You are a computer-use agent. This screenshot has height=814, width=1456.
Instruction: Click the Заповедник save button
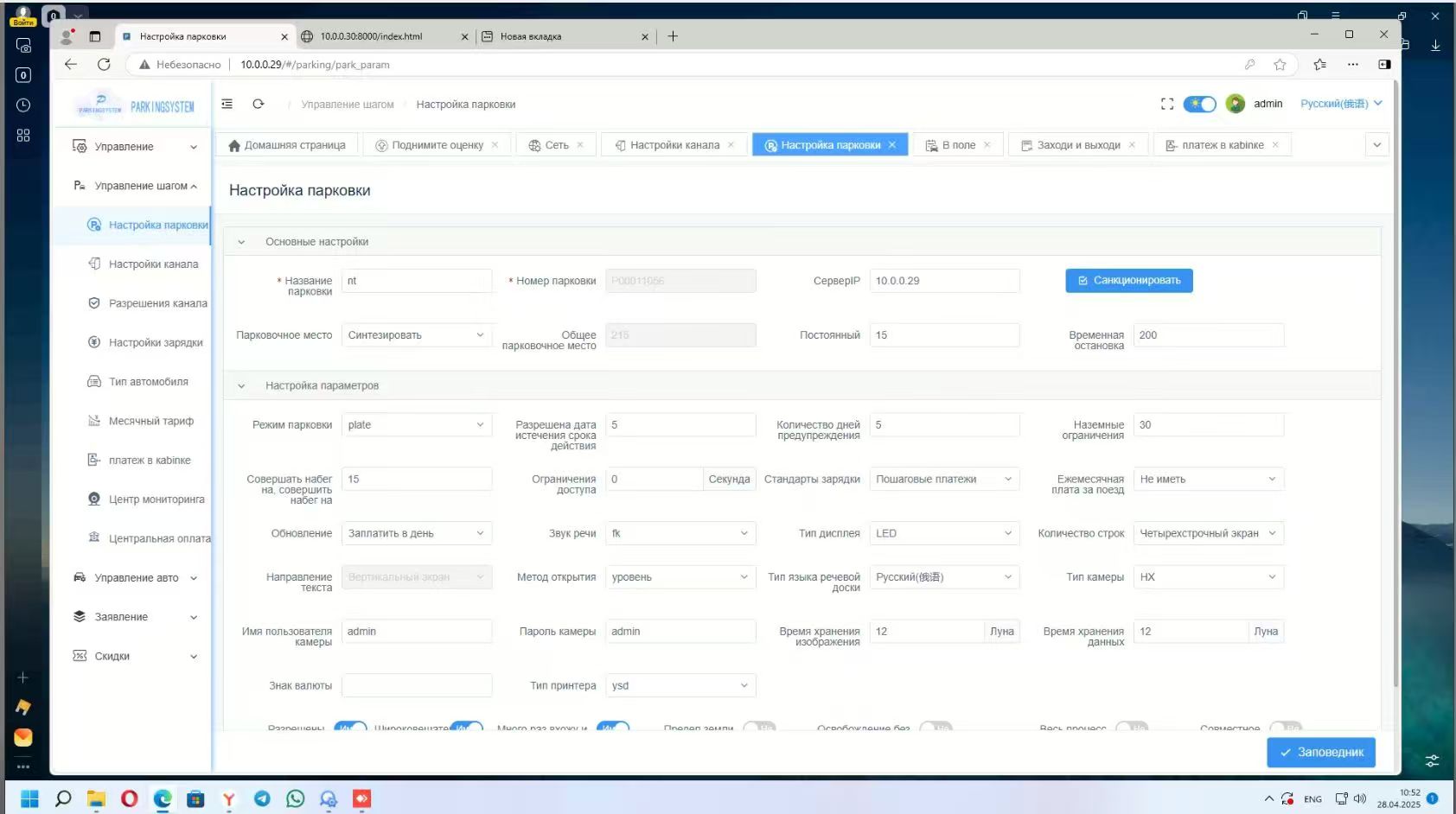pos(1321,752)
